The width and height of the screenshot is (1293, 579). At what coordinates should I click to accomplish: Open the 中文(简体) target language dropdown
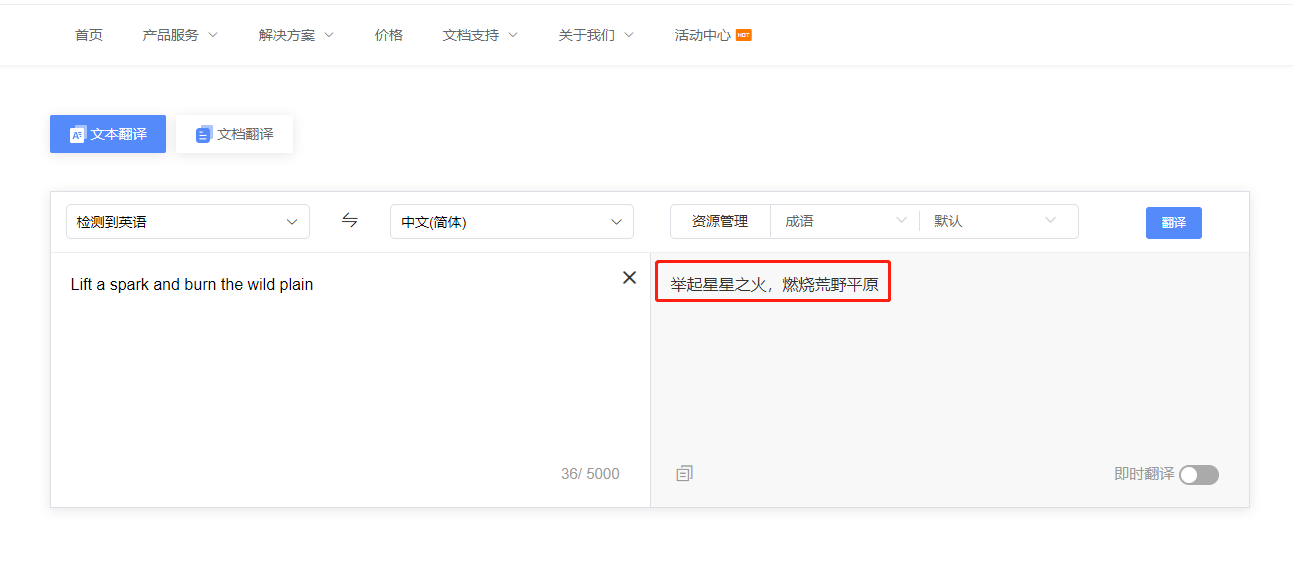pos(511,222)
